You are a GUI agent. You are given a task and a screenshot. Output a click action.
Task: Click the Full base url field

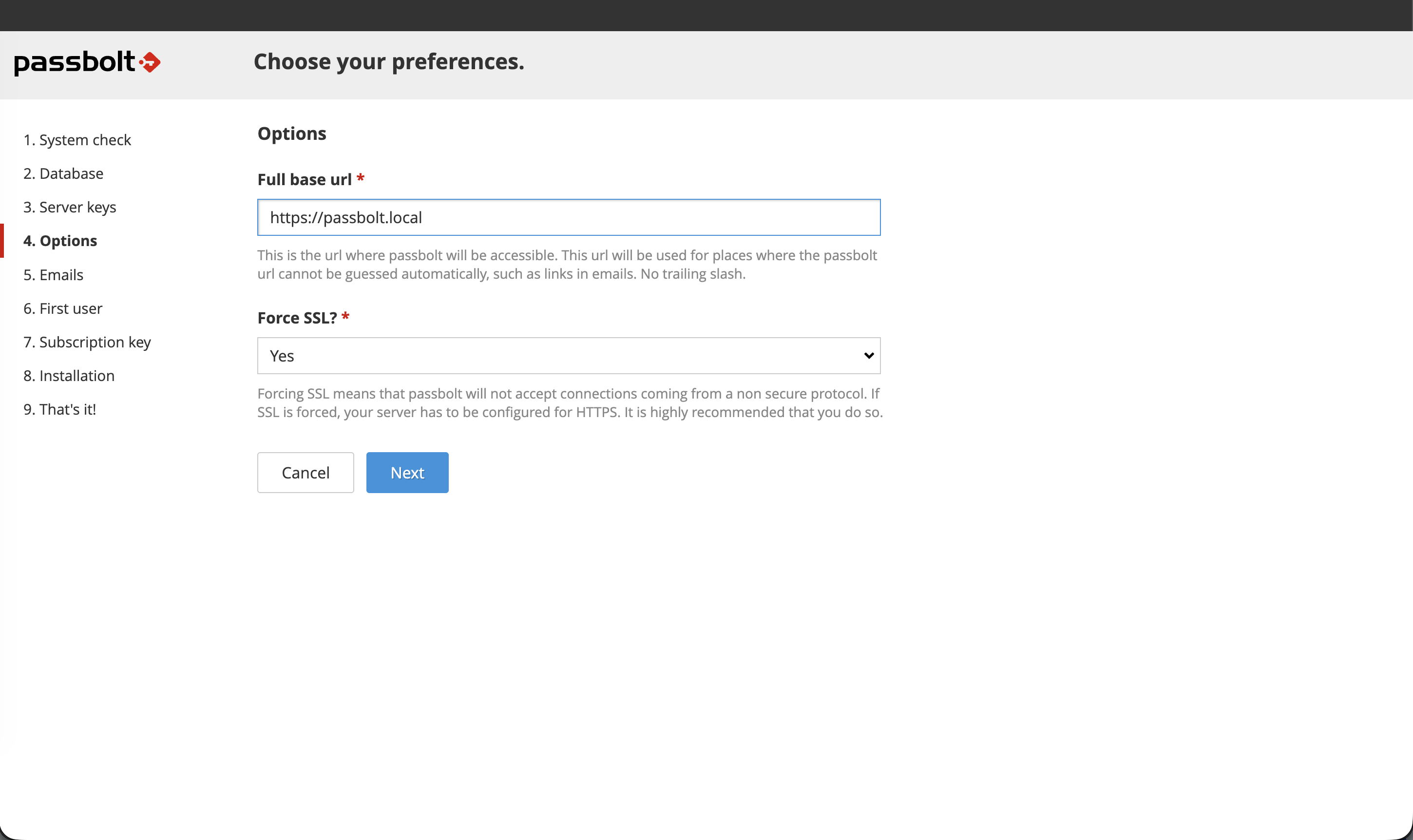coord(569,217)
